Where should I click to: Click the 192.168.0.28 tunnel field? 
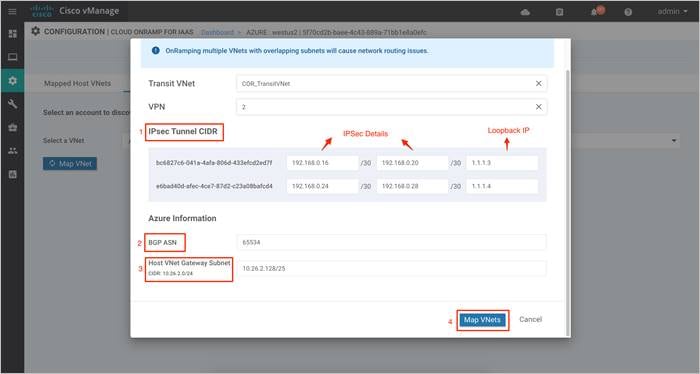tap(412, 186)
